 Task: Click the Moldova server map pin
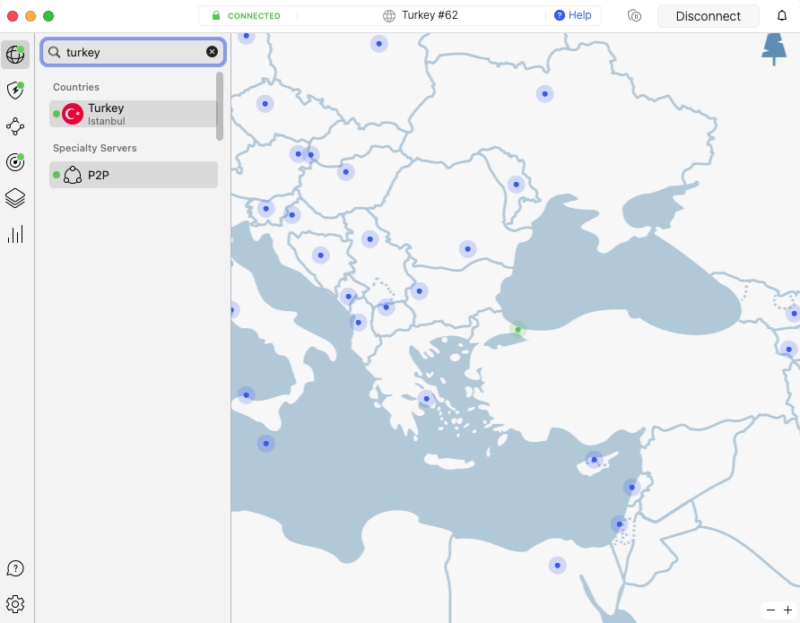pyautogui.click(x=516, y=184)
